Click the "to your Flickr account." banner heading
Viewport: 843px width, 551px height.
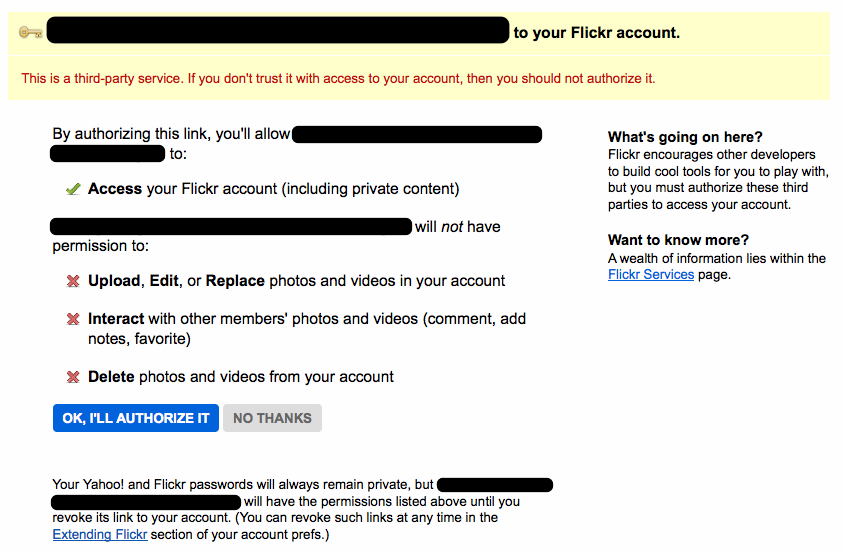[x=596, y=33]
